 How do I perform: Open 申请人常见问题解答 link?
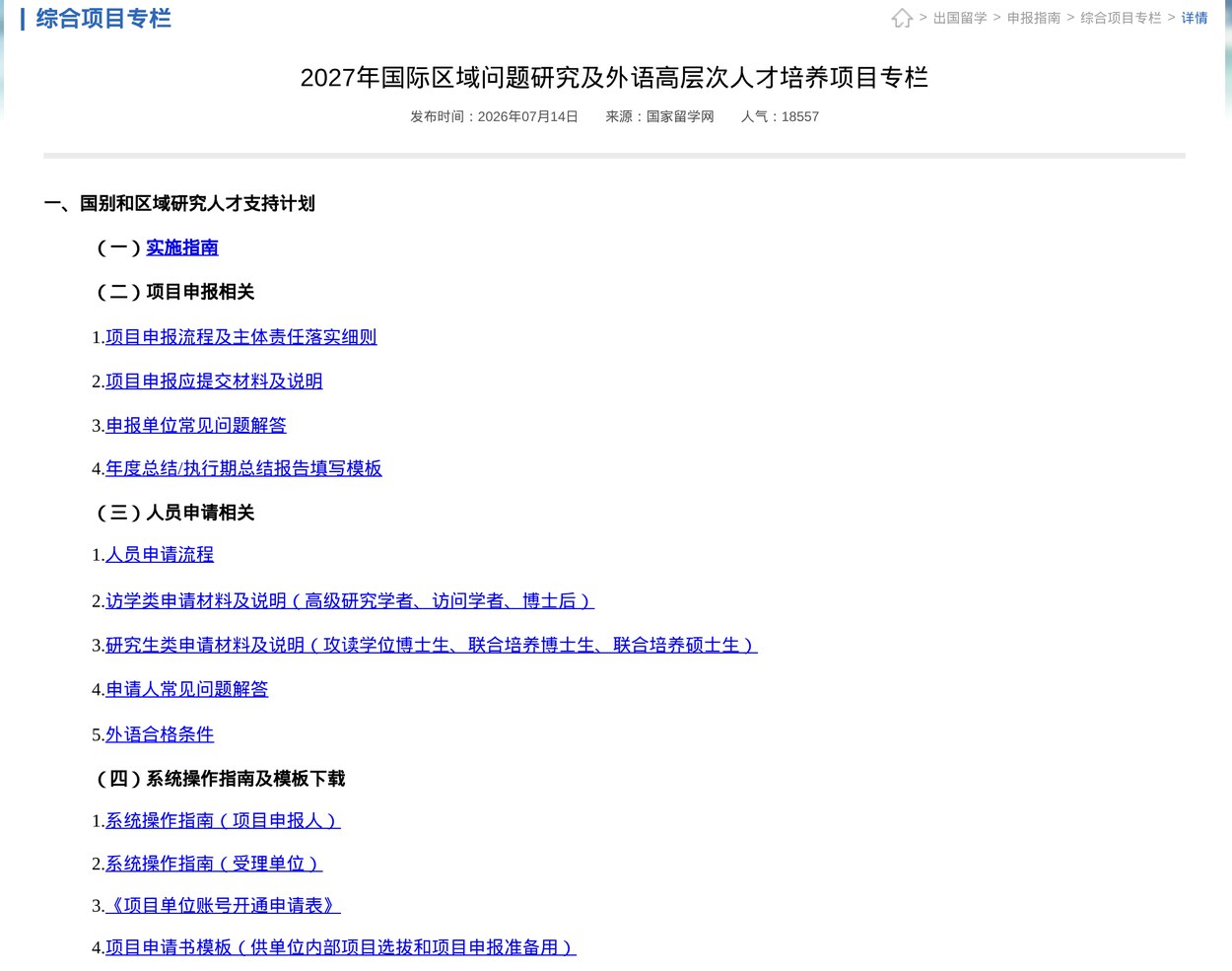(x=187, y=690)
